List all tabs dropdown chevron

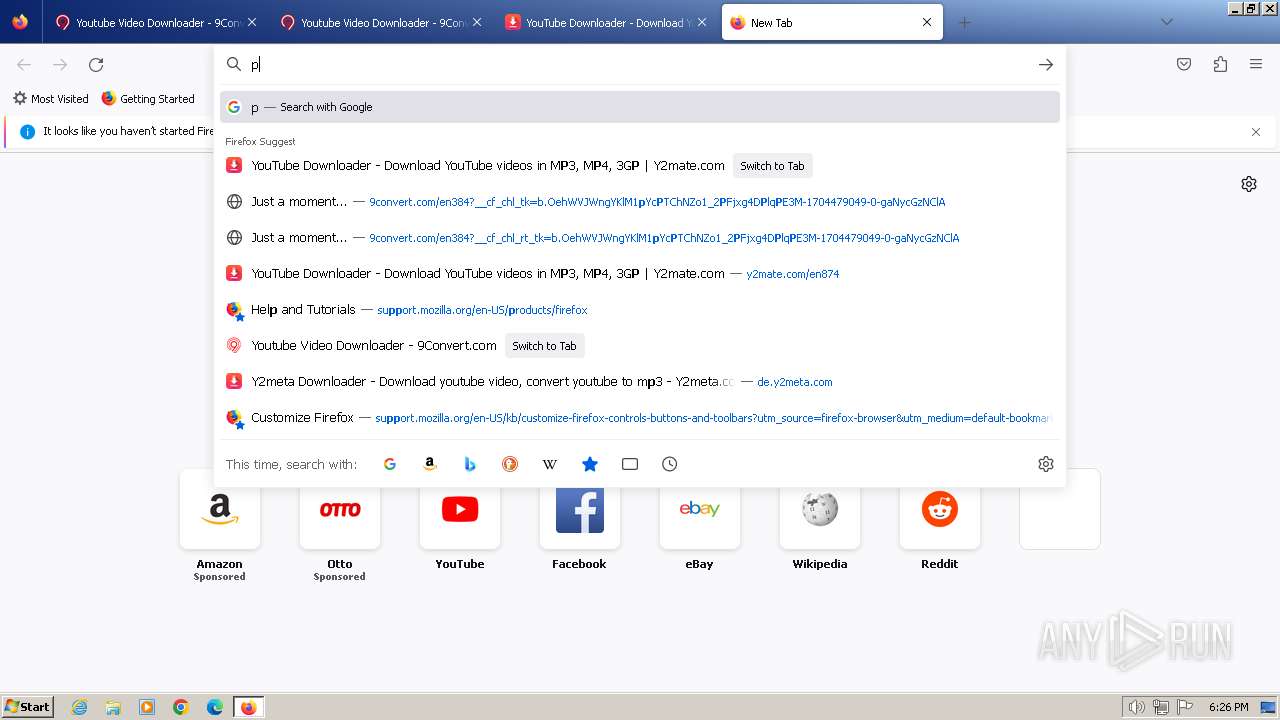(1167, 22)
